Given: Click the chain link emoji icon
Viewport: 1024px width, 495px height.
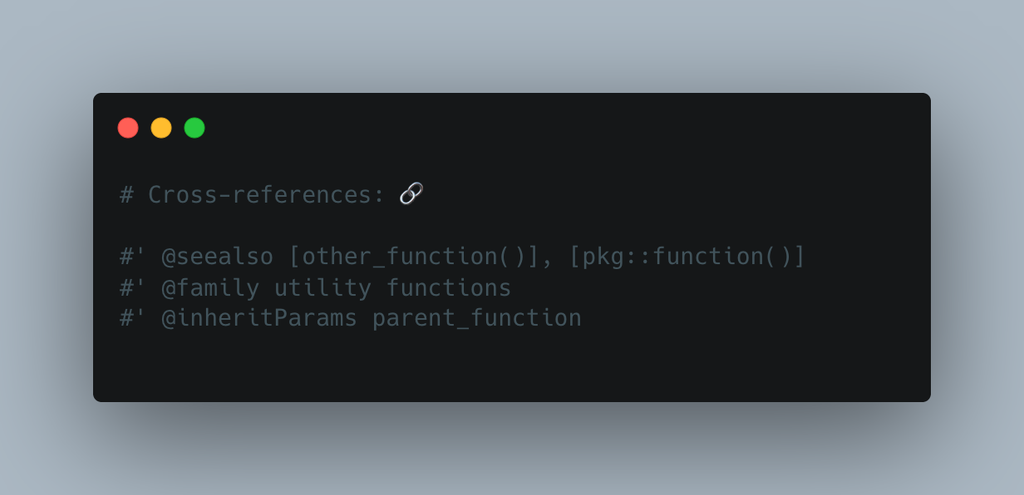Looking at the screenshot, I should [411, 194].
